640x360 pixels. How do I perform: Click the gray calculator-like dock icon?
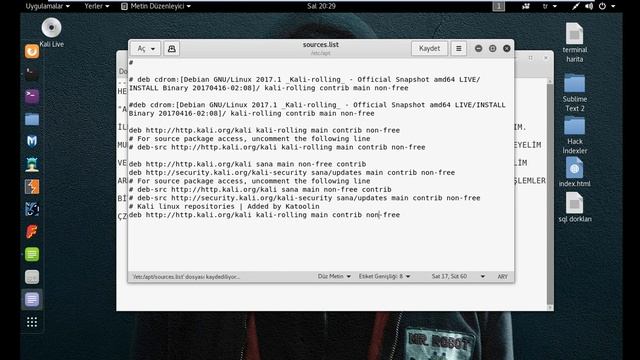pyautogui.click(x=32, y=277)
